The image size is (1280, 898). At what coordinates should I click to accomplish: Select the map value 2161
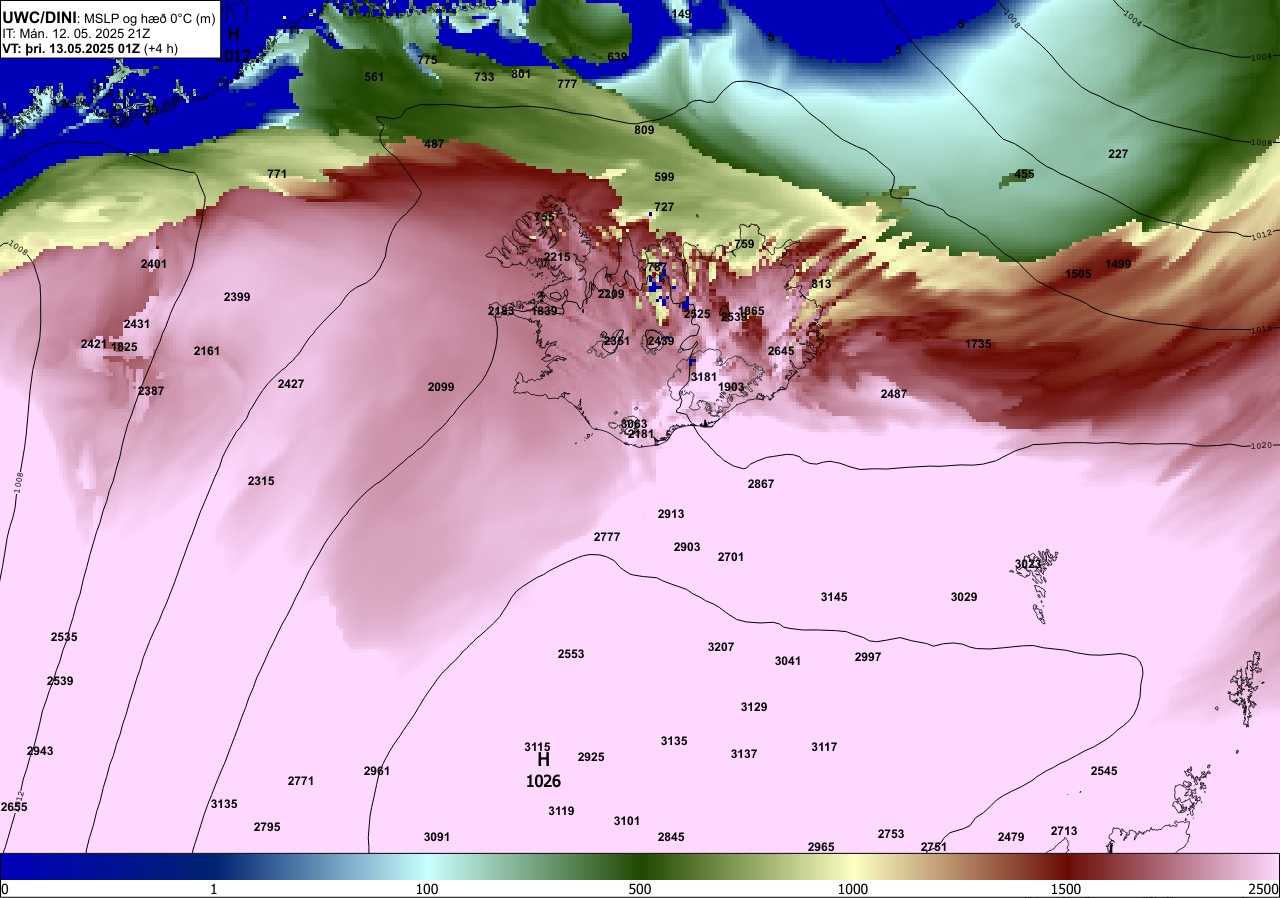207,351
